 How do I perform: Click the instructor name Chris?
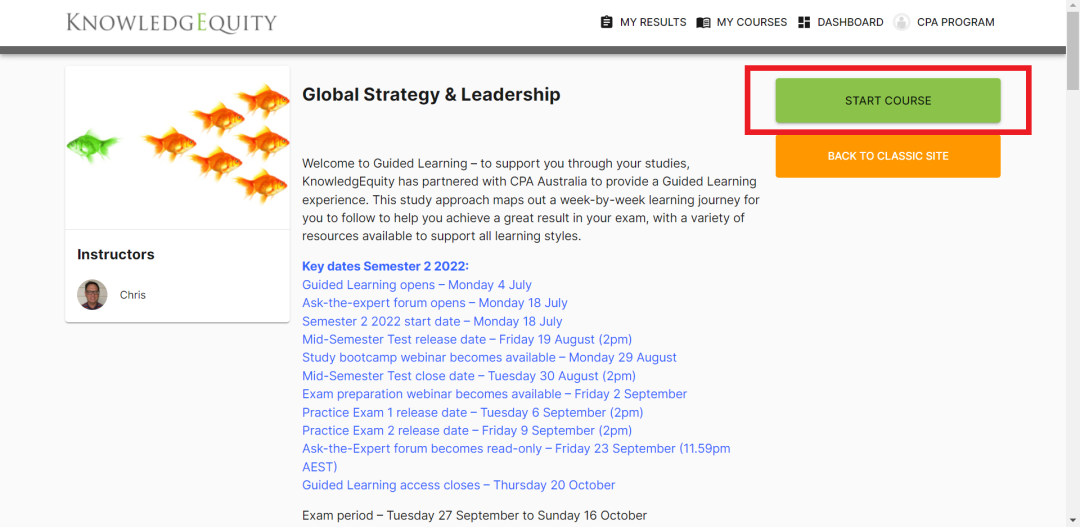pyautogui.click(x=133, y=295)
